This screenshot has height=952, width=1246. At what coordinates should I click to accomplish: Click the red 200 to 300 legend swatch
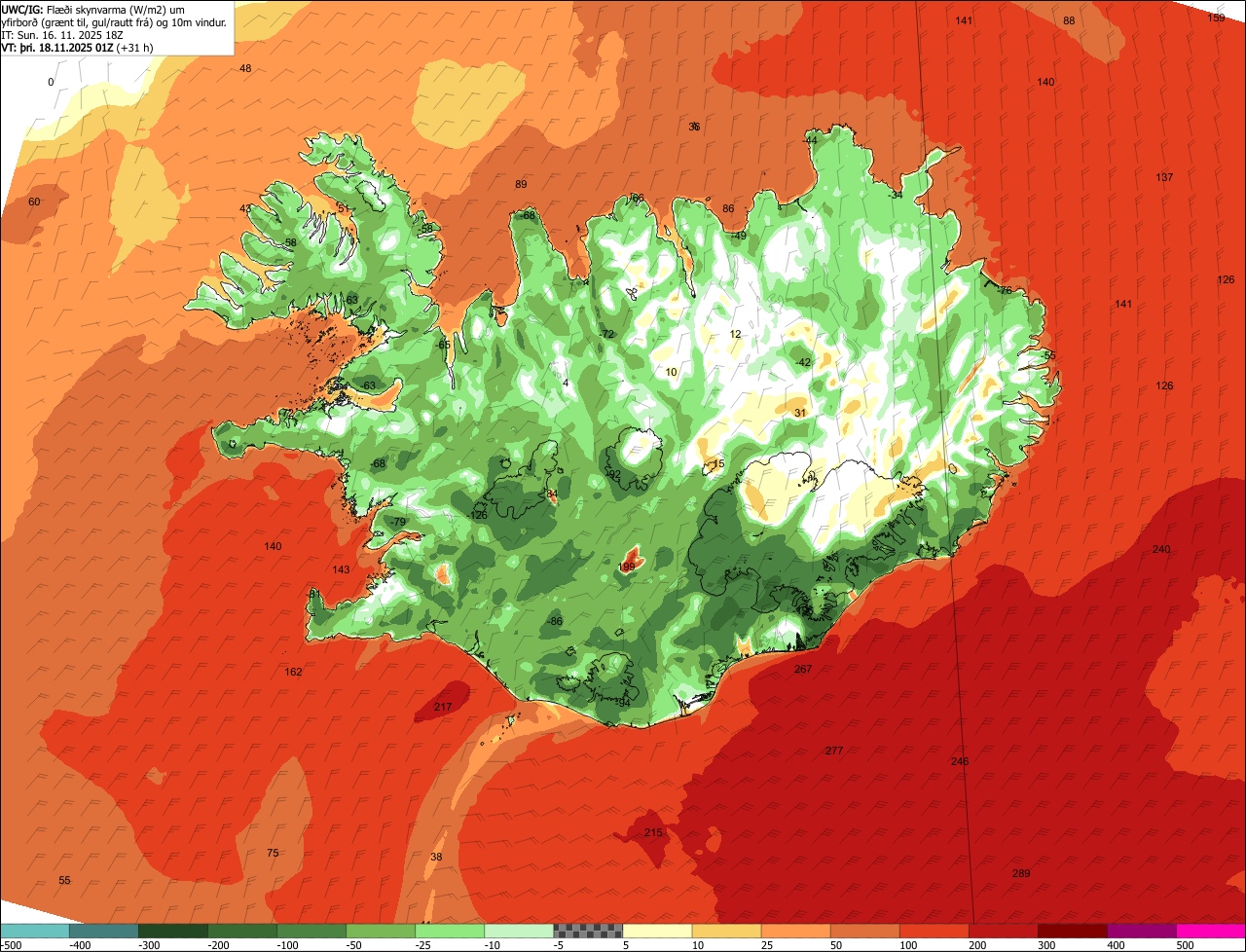coord(1003,931)
